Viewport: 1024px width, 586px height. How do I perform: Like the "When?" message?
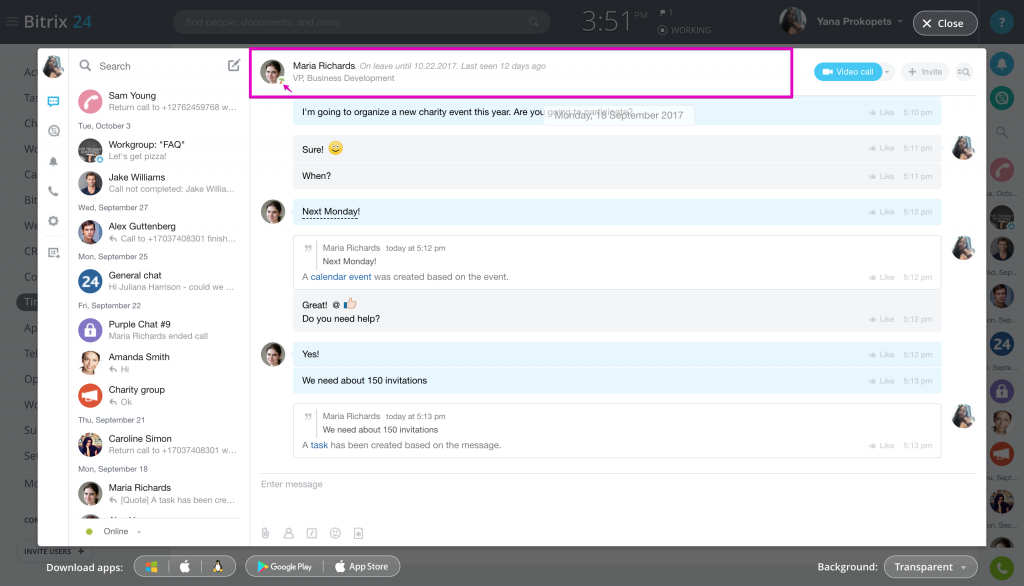[881, 176]
